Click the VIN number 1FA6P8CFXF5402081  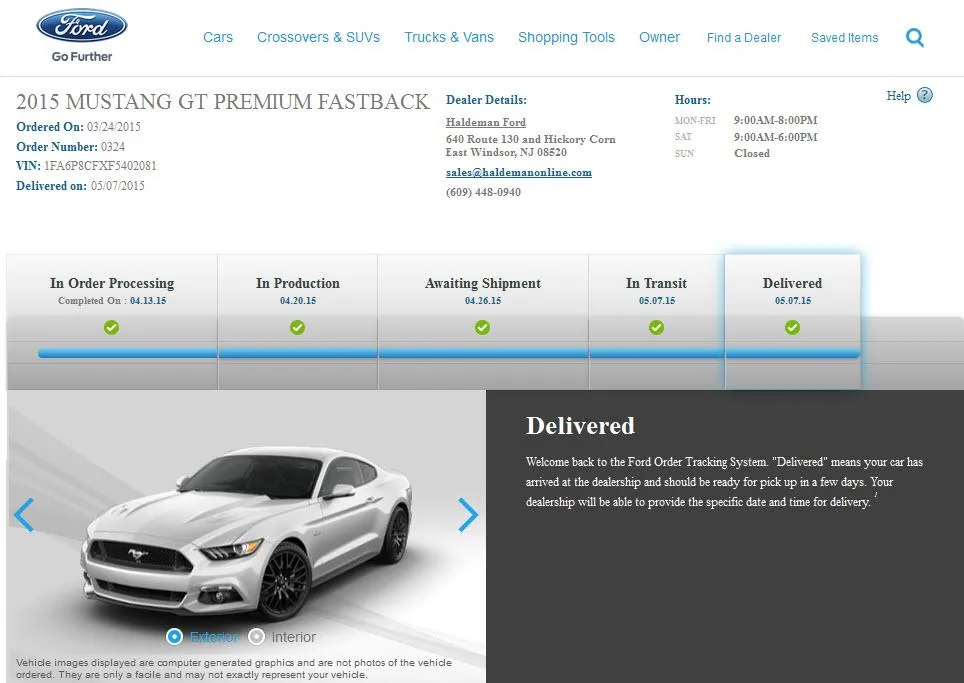100,166
